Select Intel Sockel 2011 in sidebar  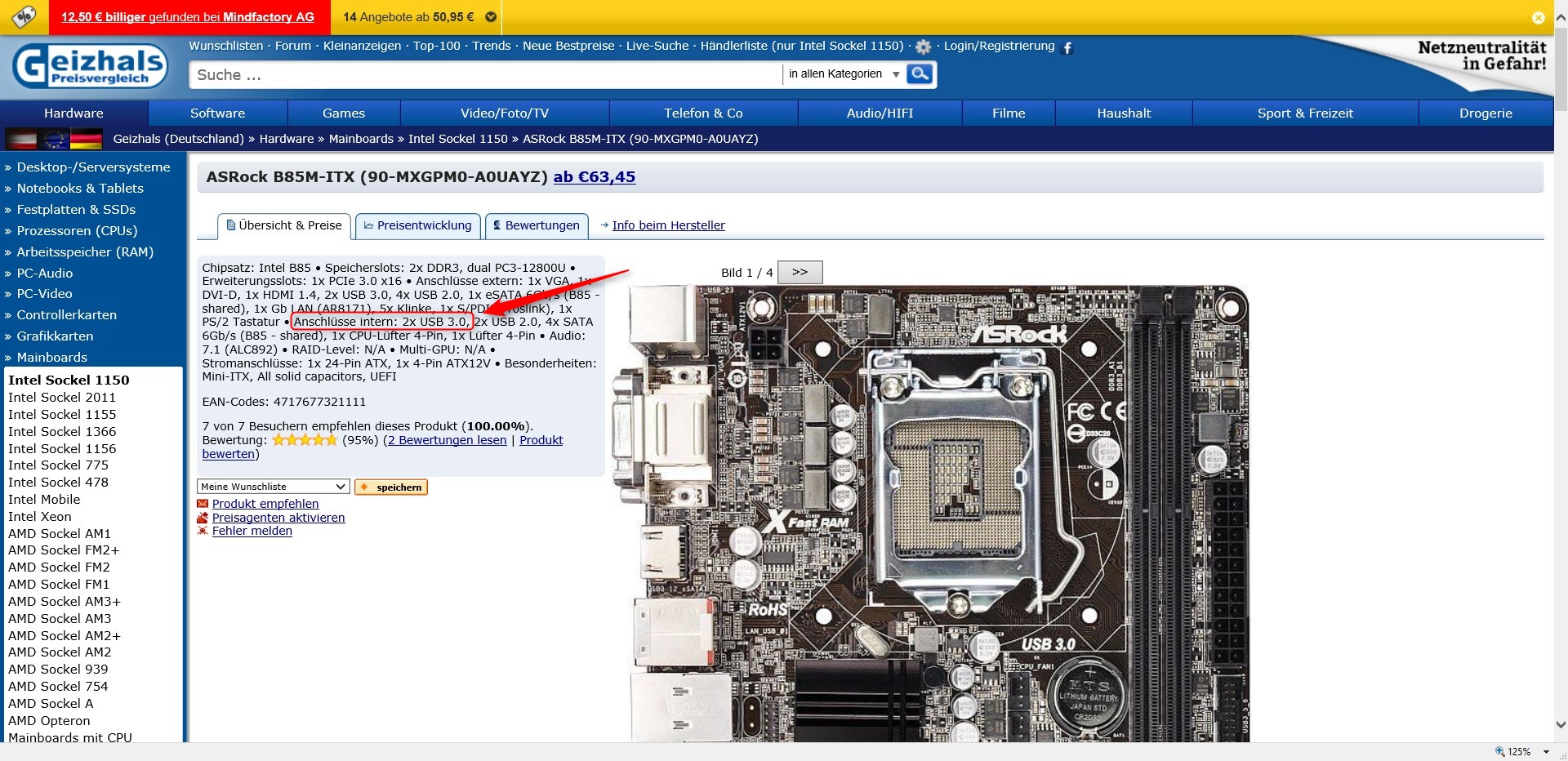pyautogui.click(x=62, y=398)
